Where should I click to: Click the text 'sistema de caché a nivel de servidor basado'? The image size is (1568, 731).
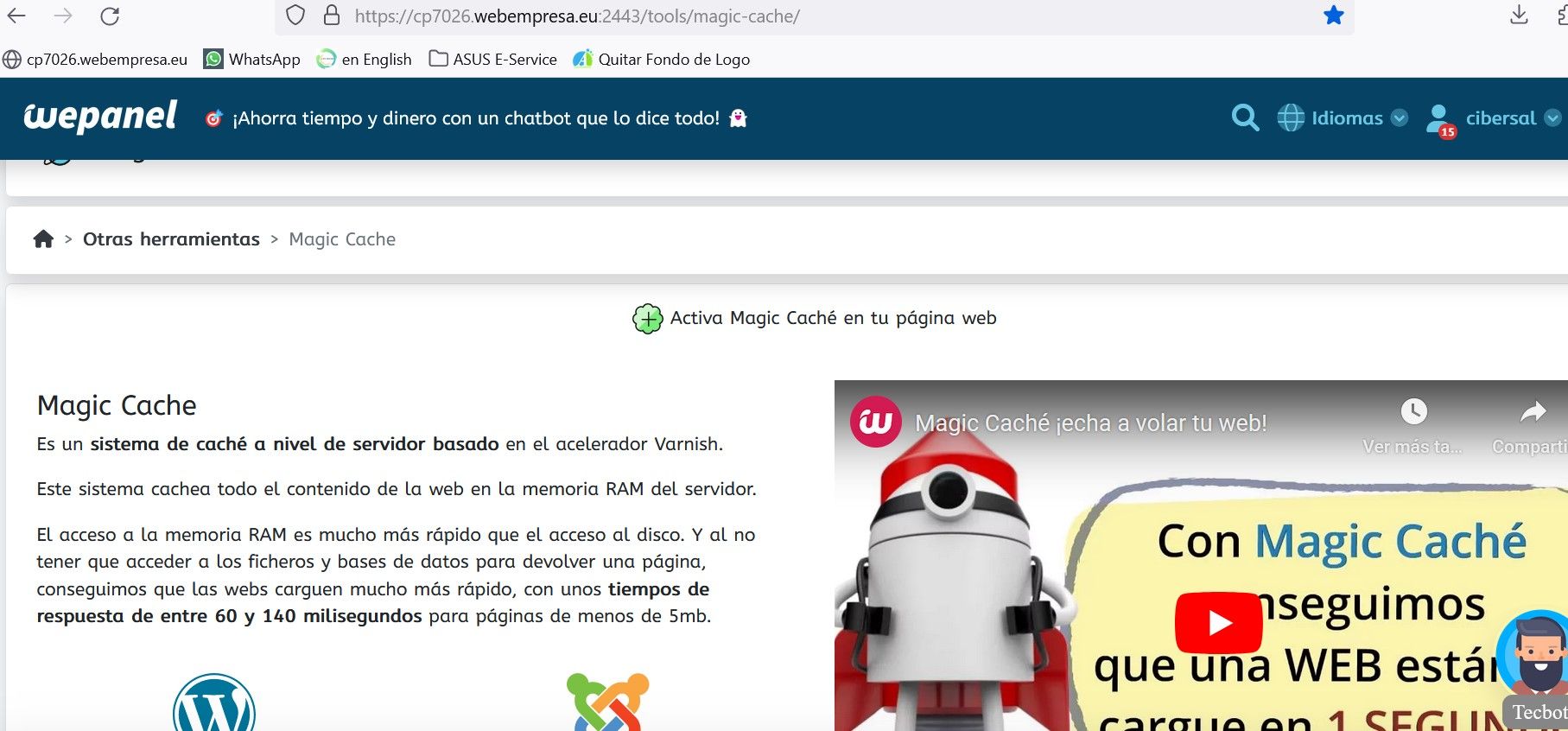(x=295, y=444)
